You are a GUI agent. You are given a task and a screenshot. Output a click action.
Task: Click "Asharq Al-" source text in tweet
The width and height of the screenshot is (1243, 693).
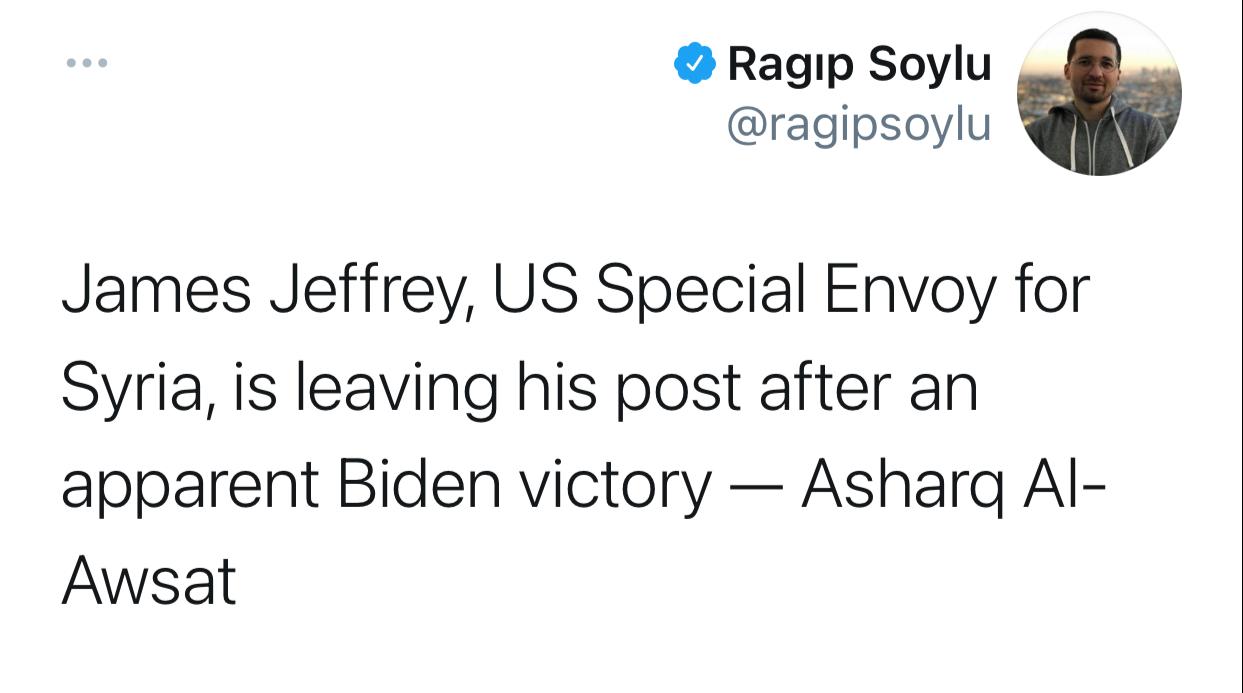click(953, 484)
